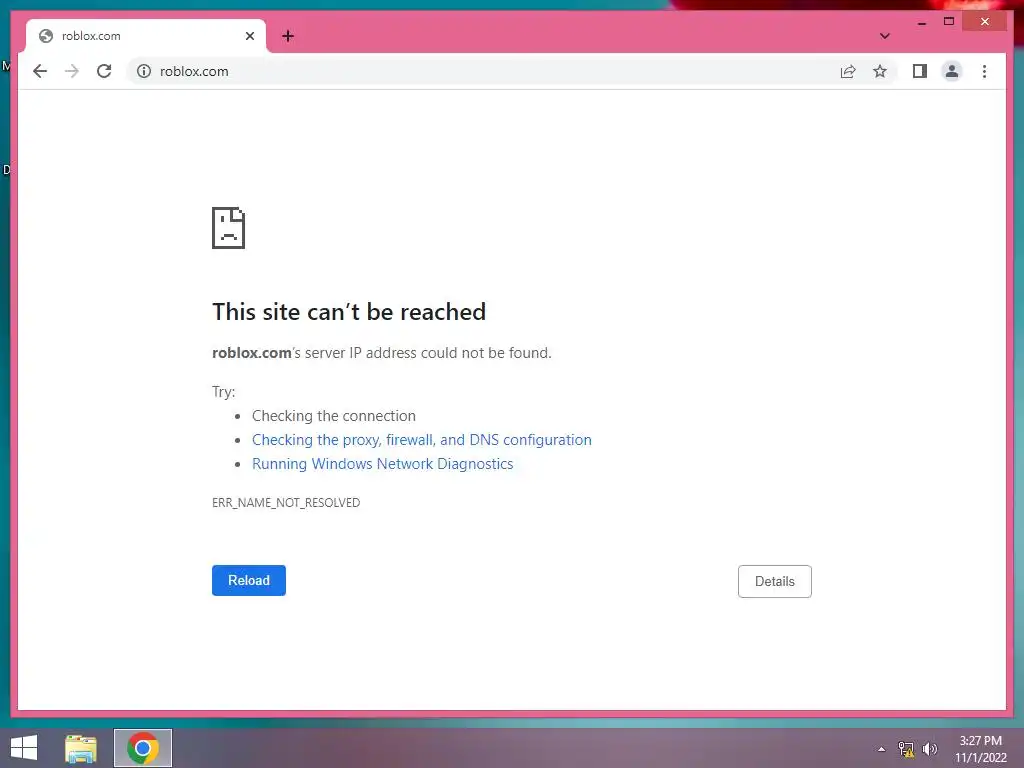The height and width of the screenshot is (768, 1024).
Task: Maximize the Chrome window
Action: pyautogui.click(x=949, y=22)
